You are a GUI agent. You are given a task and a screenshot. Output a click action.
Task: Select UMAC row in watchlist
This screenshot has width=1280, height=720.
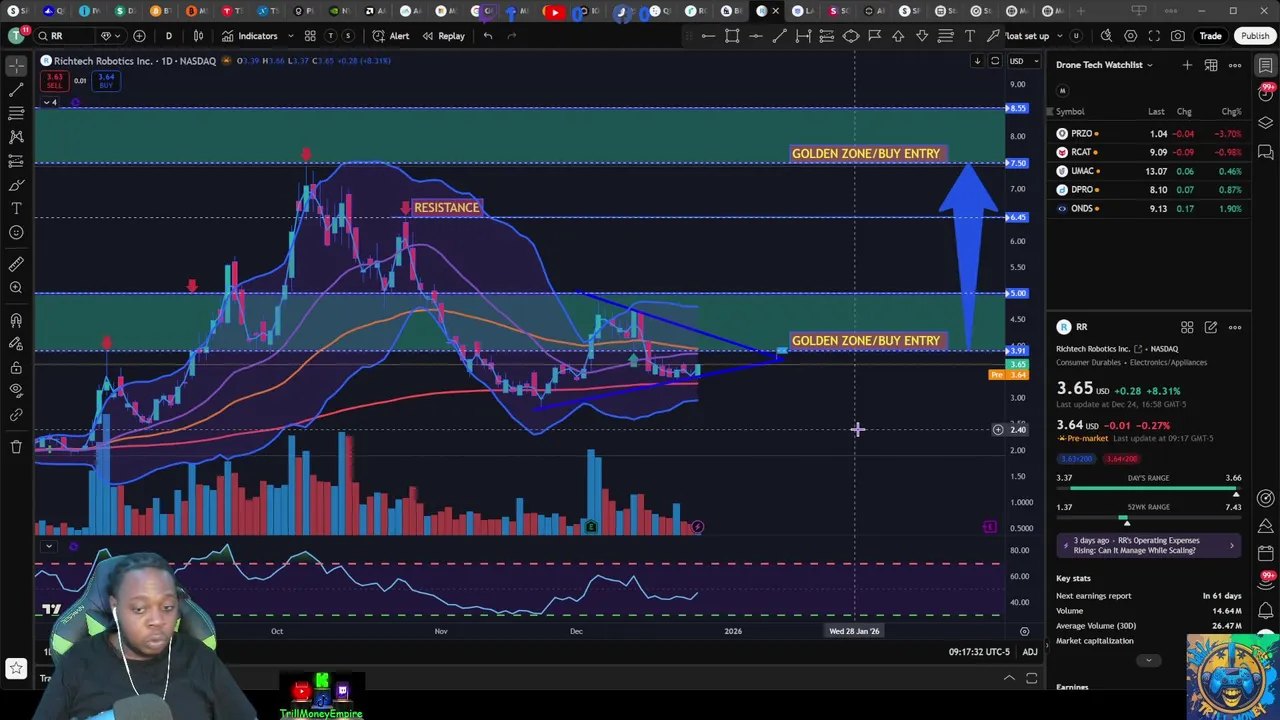tap(1148, 171)
